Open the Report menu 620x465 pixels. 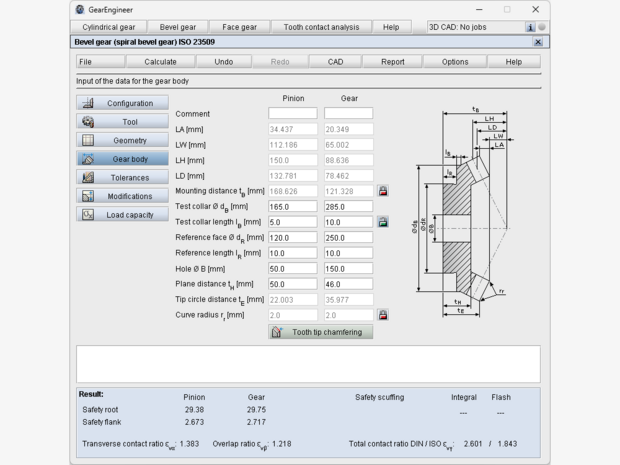[392, 62]
